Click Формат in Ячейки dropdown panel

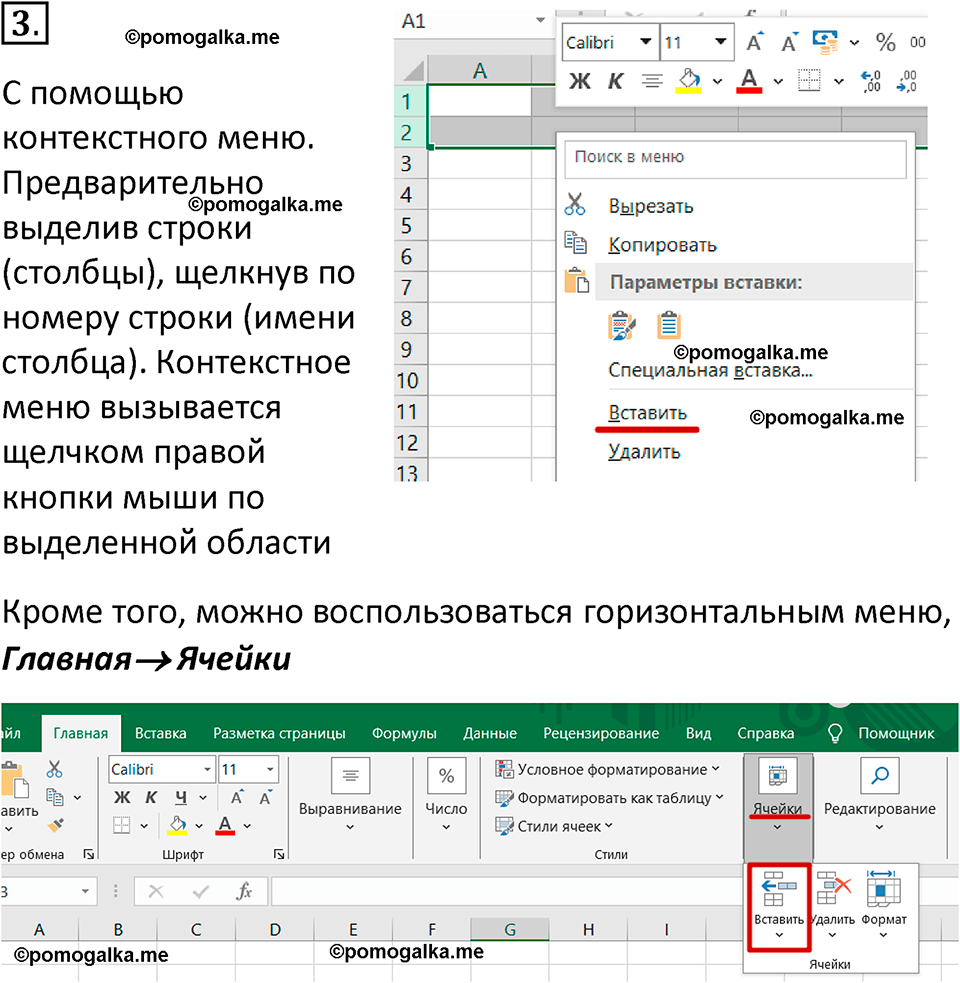884,906
